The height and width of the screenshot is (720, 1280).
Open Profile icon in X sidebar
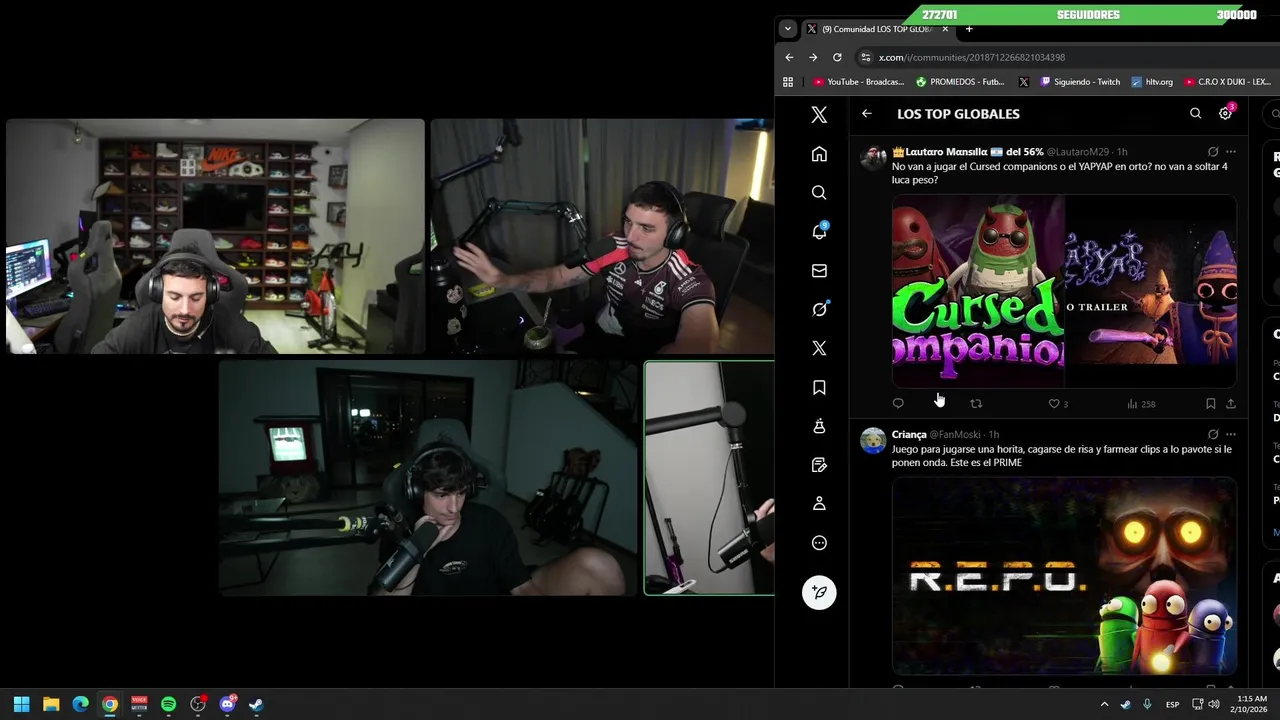[819, 504]
